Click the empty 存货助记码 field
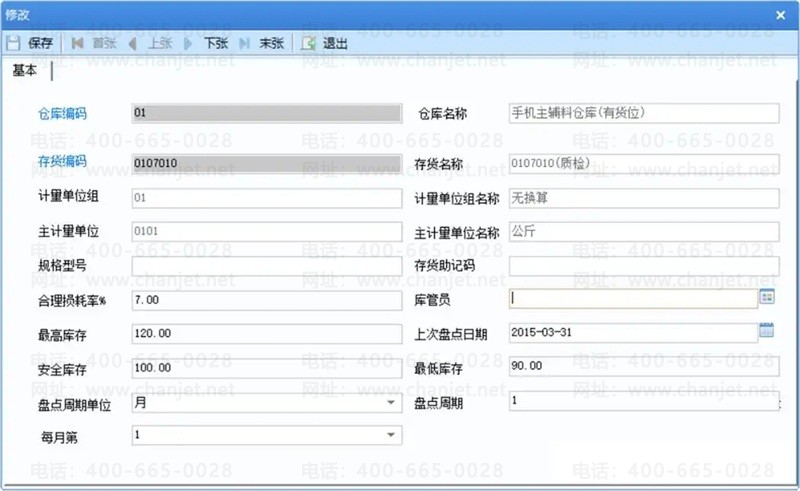The image size is (800, 491). (644, 266)
